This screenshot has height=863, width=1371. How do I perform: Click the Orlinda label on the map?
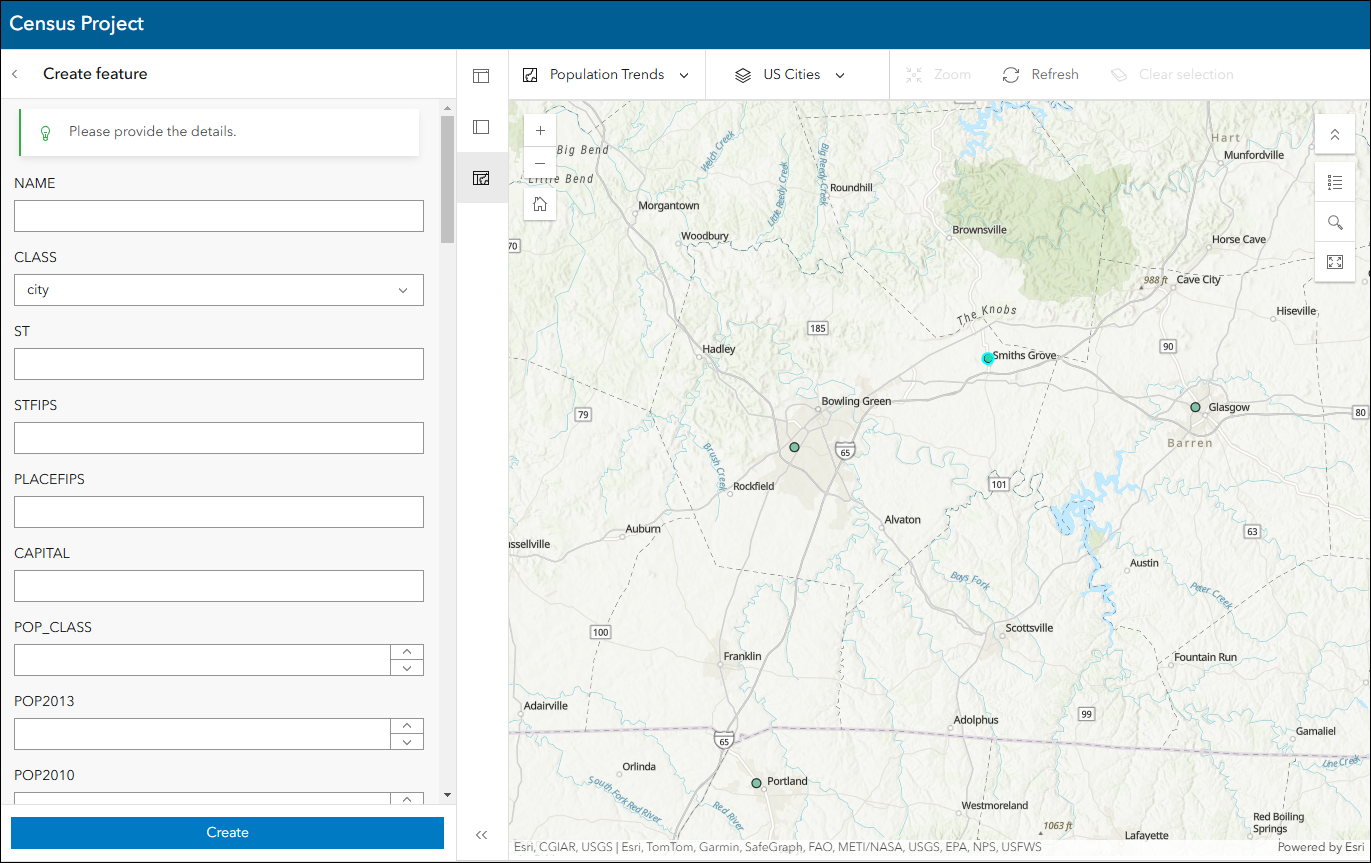coord(639,767)
